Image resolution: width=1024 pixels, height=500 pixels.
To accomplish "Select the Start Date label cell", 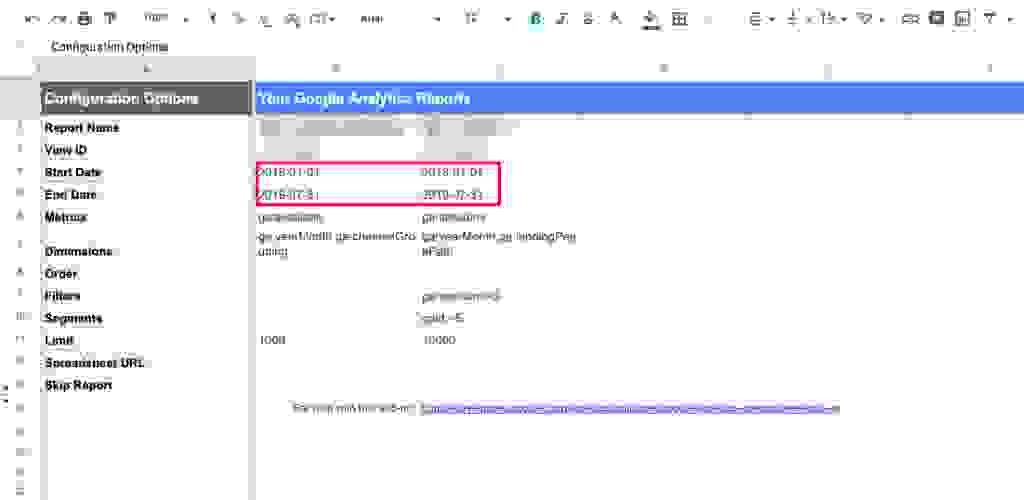I will coord(145,172).
